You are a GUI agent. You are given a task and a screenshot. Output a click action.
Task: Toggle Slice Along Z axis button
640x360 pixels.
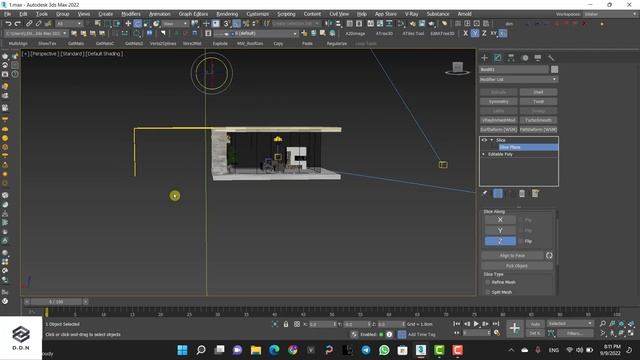(500, 241)
